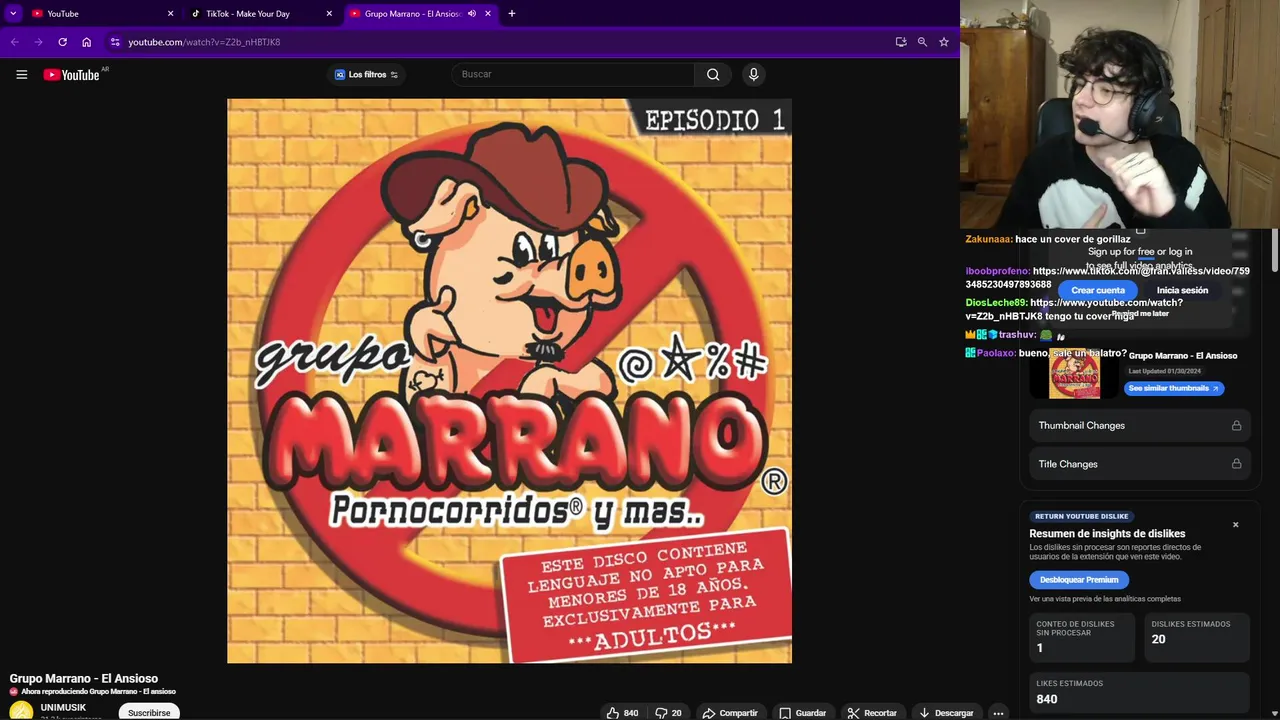Click username trashuv in chat
Screen dimensions: 1280x720
[x=1017, y=335]
